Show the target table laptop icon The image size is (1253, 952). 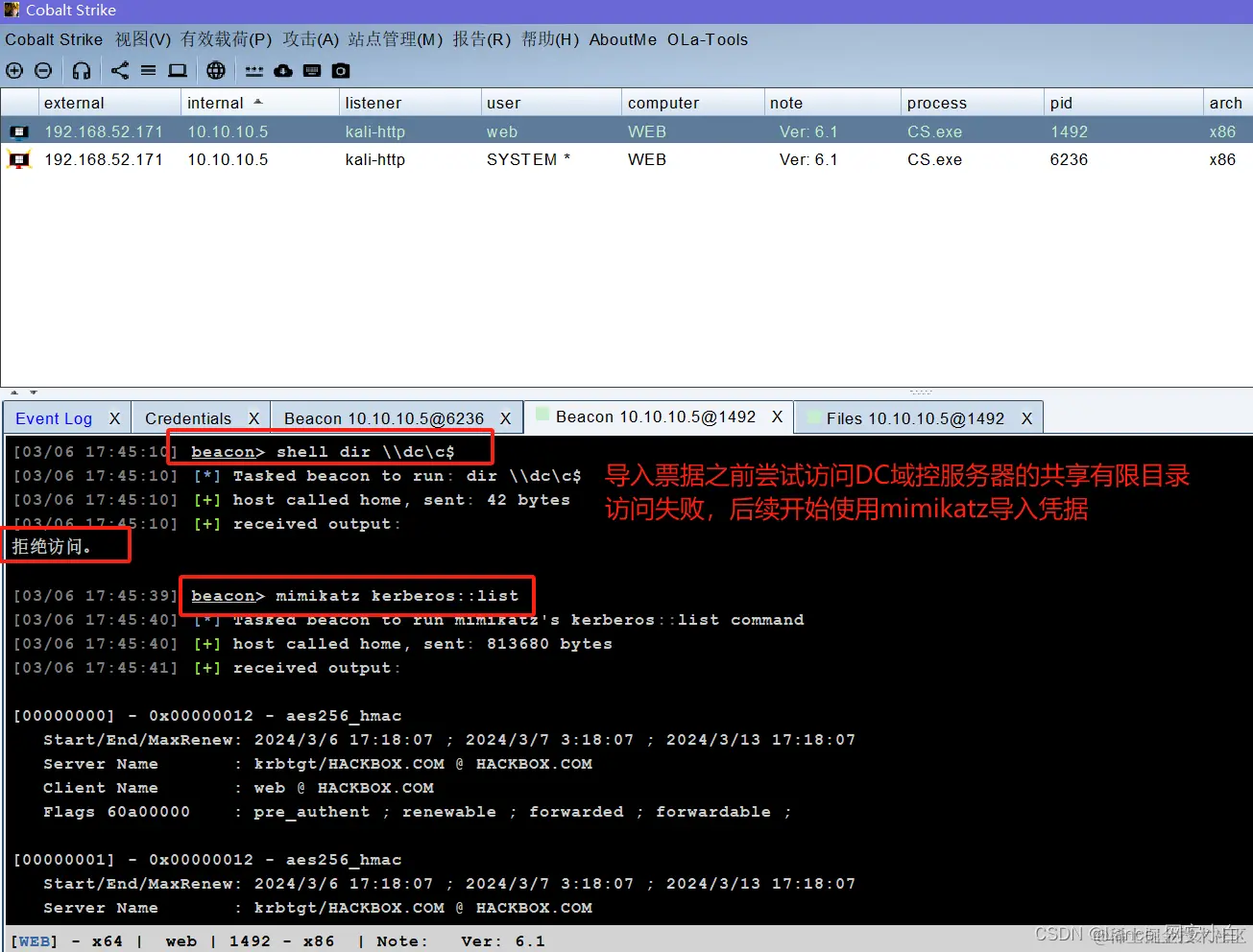[x=178, y=70]
